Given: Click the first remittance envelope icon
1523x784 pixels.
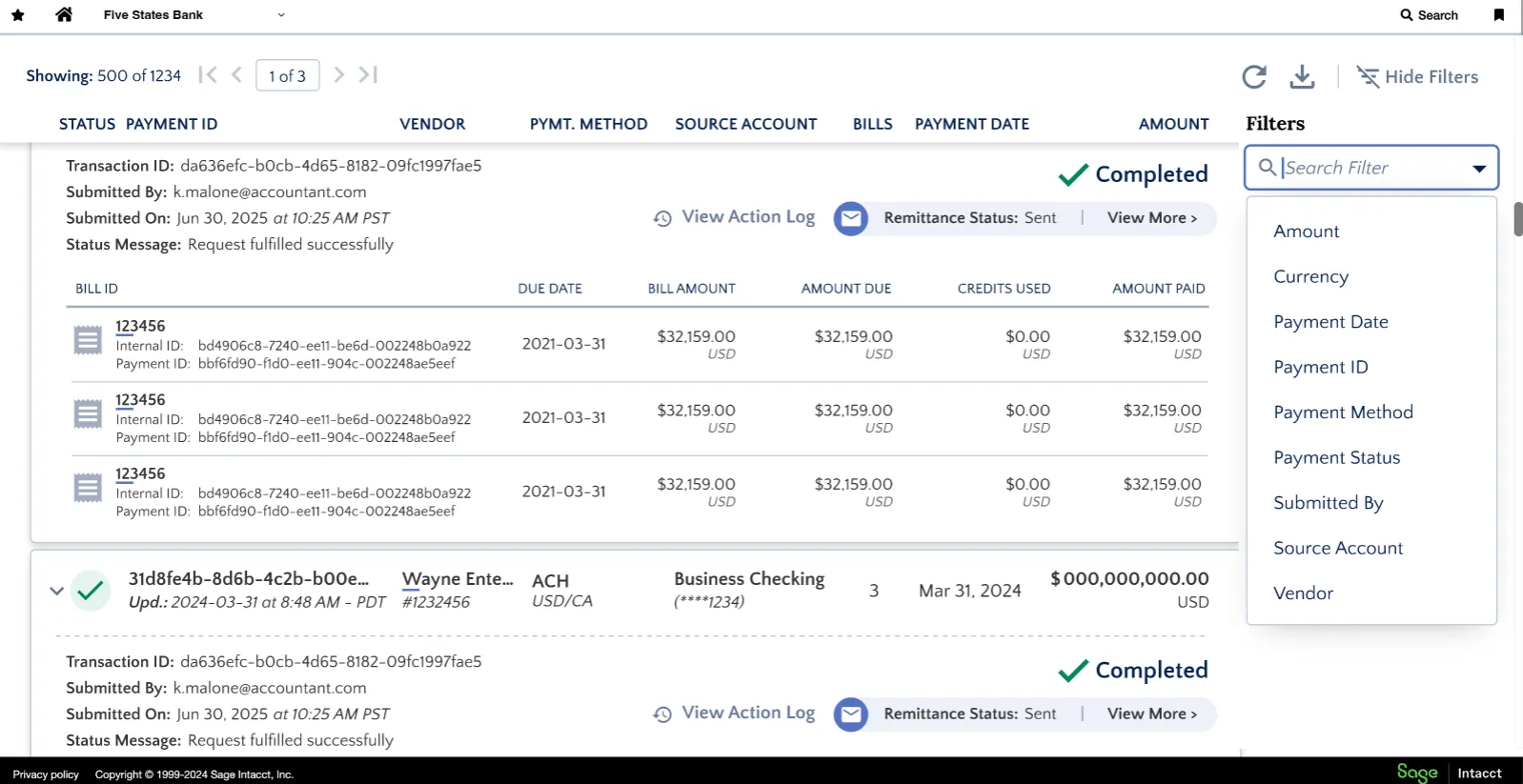Looking at the screenshot, I should tap(851, 218).
